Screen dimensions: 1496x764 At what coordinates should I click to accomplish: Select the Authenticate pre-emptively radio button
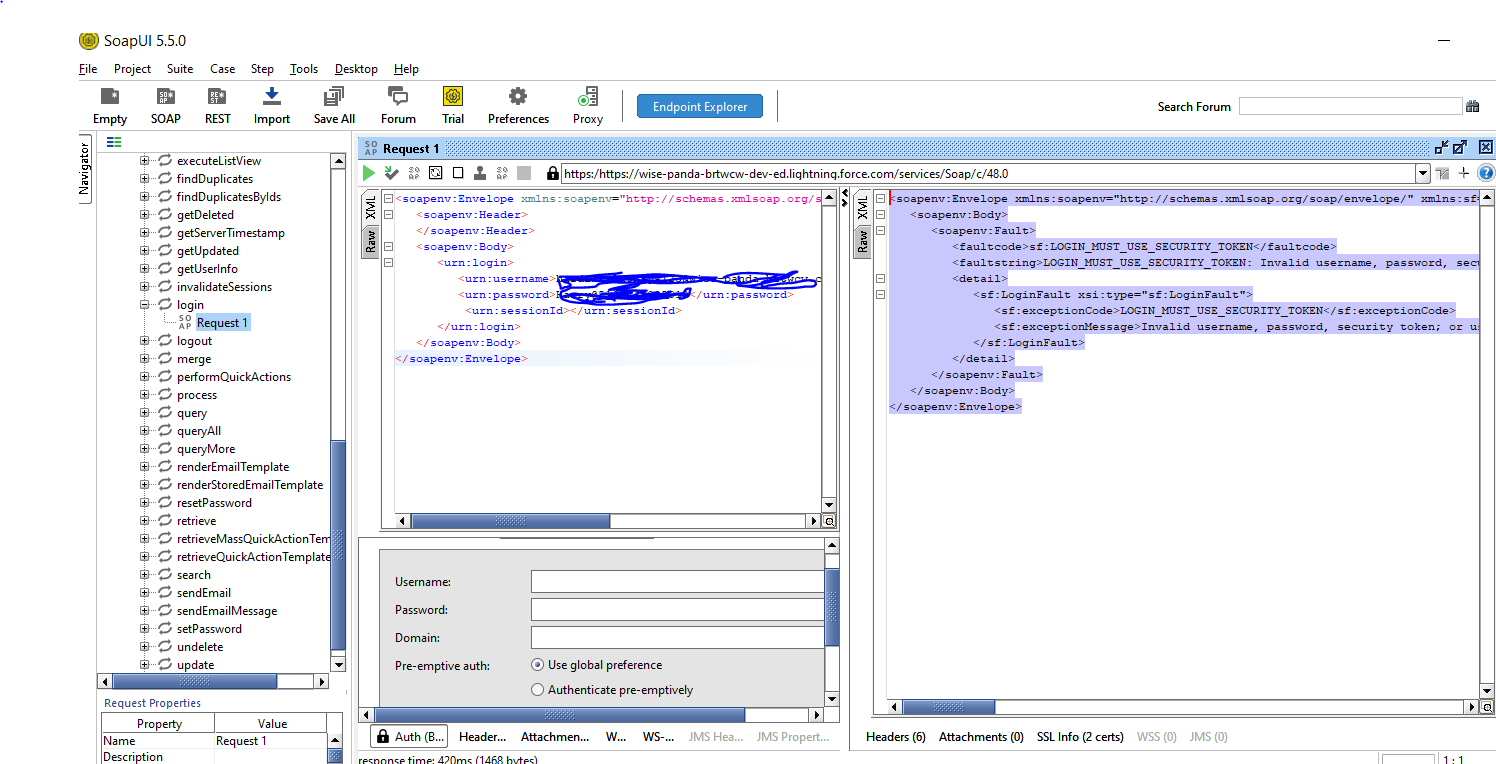click(538, 689)
